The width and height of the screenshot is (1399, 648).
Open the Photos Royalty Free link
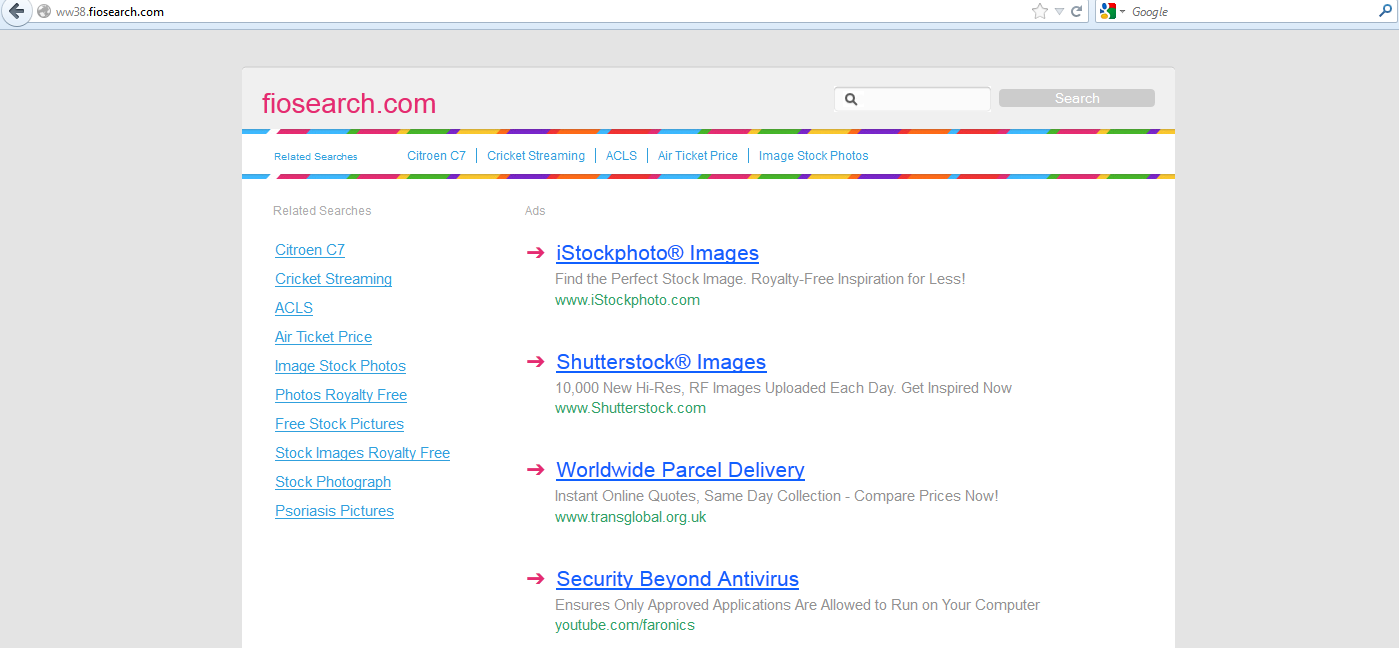[x=341, y=395]
